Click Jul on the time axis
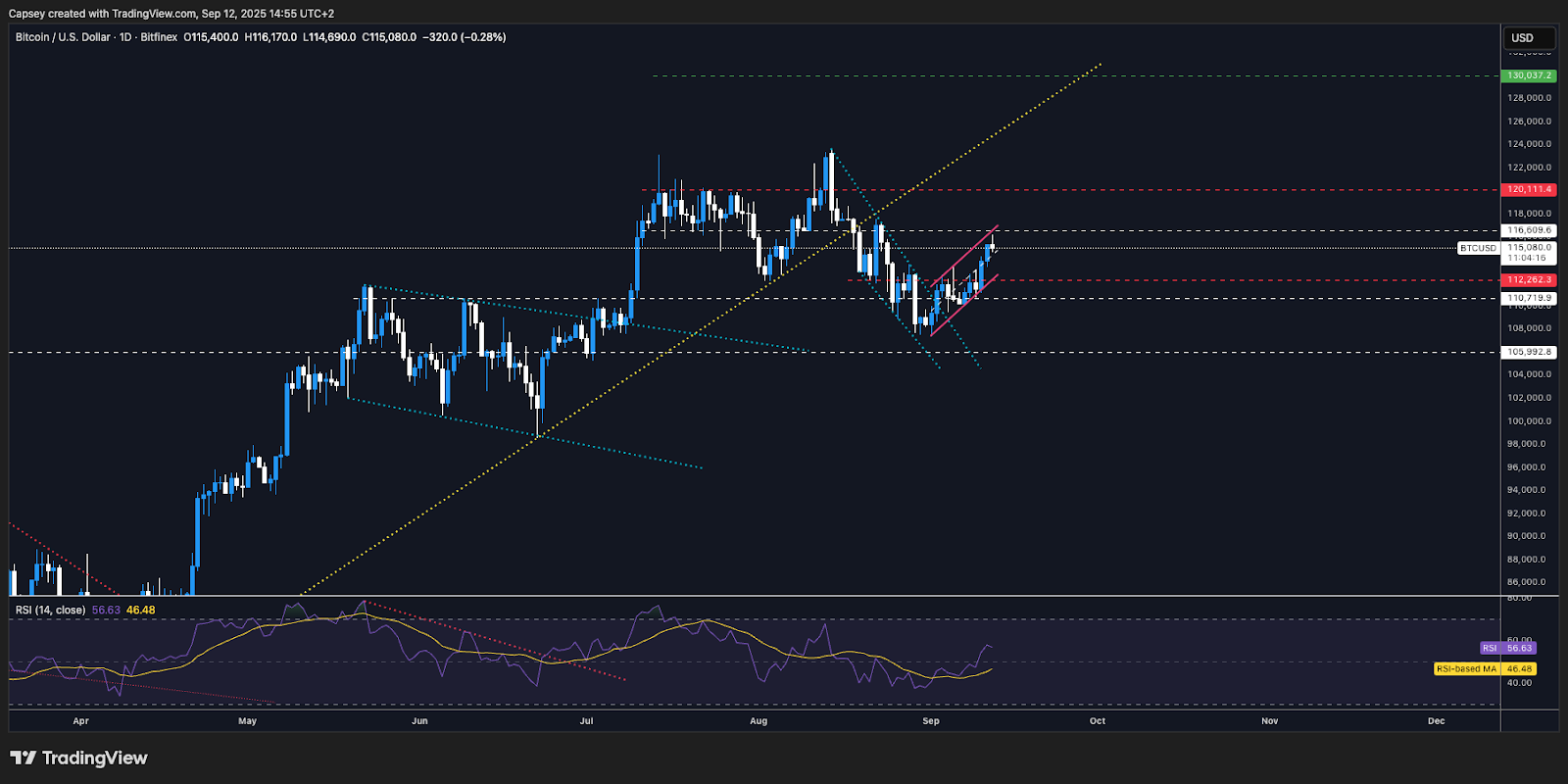Viewport: 1568px width, 784px height. [x=586, y=720]
